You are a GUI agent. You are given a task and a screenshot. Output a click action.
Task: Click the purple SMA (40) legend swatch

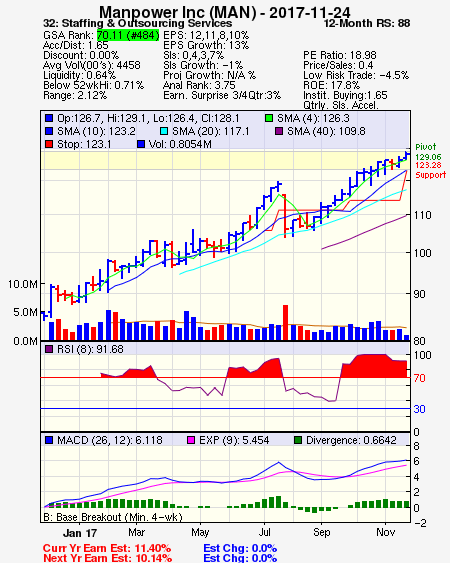279,131
